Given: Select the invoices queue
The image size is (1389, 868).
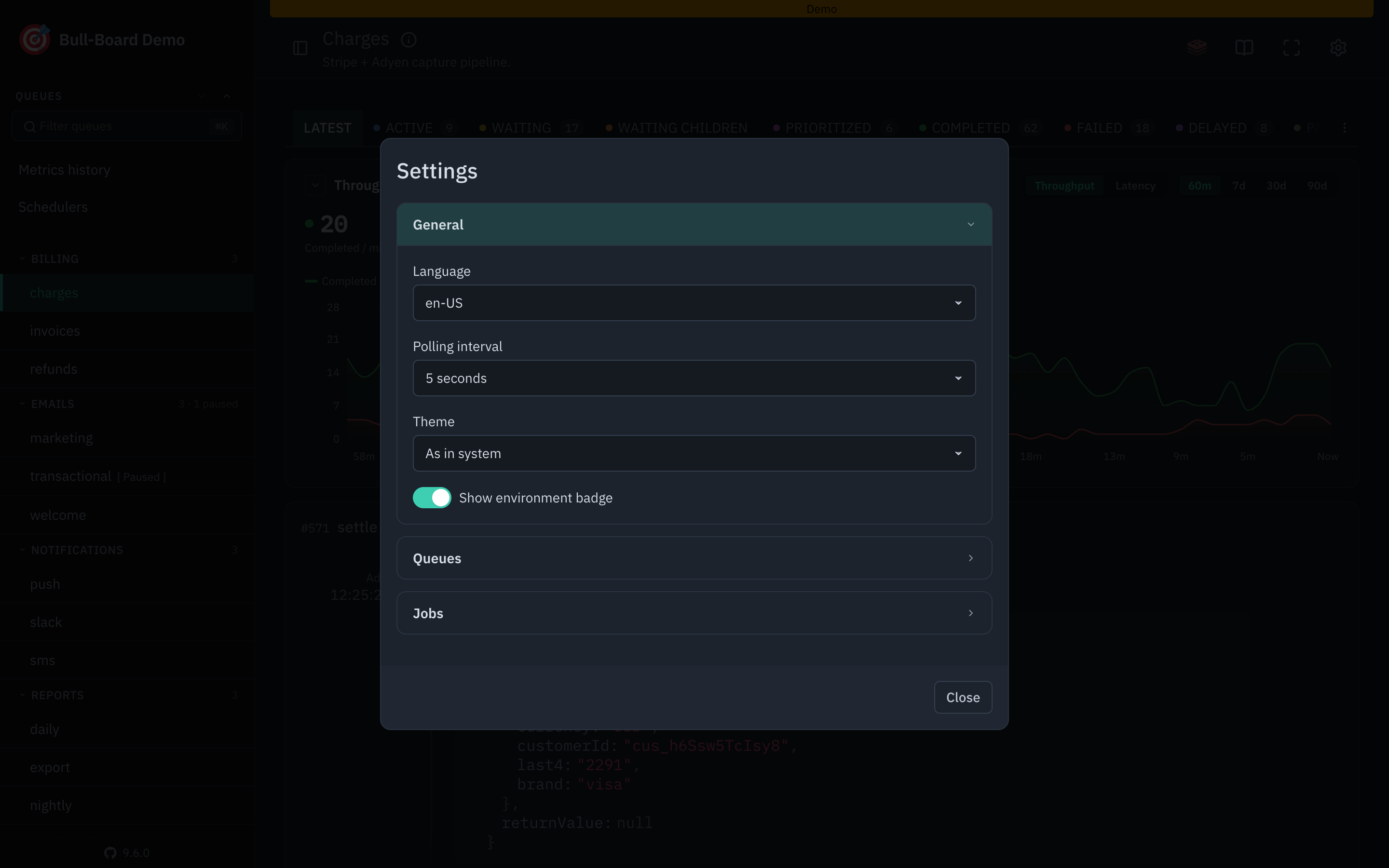Looking at the screenshot, I should tap(126, 331).
